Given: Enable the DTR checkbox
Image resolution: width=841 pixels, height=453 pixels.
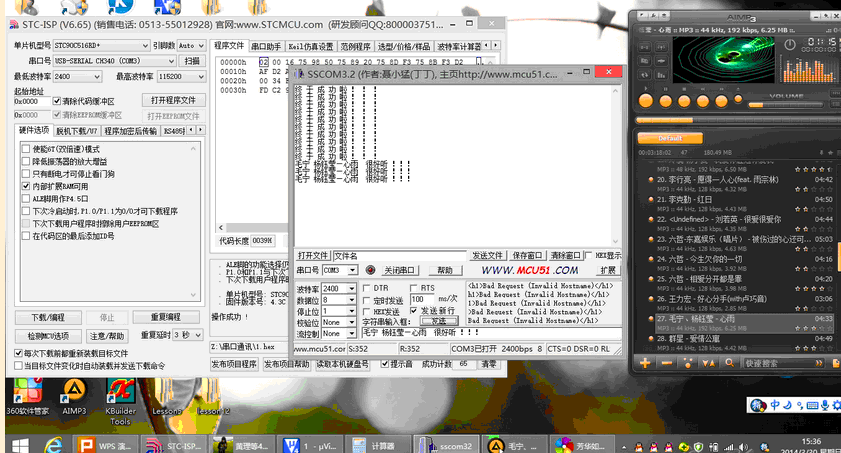Looking at the screenshot, I should [367, 288].
